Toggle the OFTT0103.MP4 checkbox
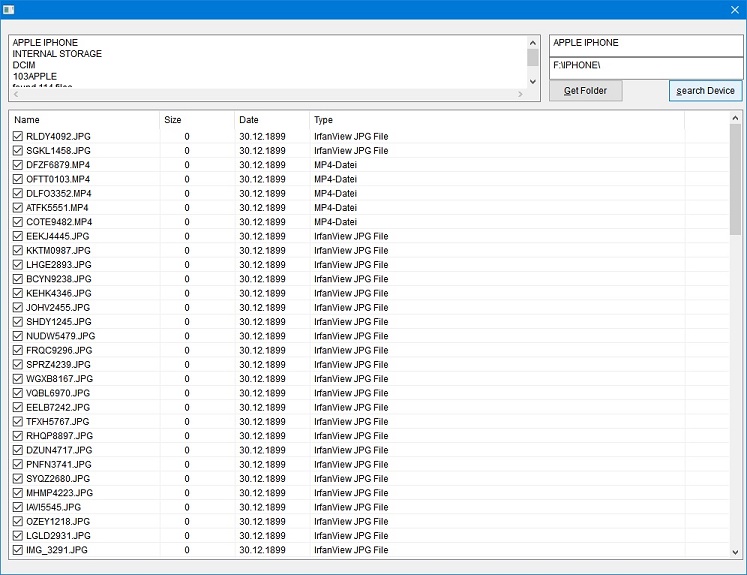 tap(18, 179)
